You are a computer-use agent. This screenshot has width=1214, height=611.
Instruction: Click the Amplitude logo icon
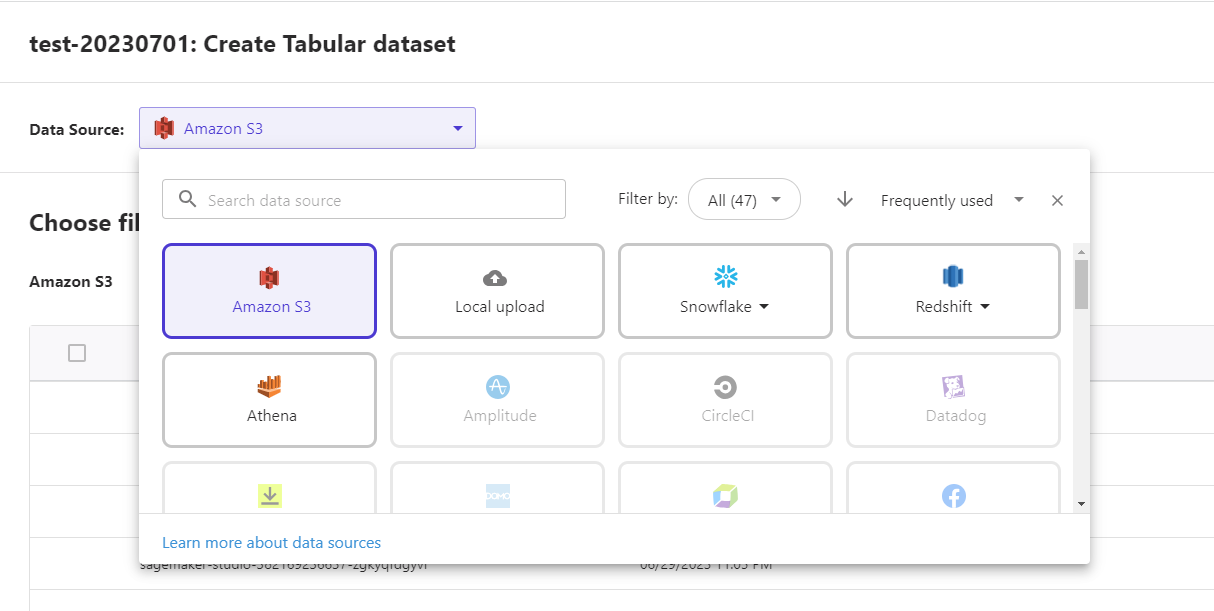(x=498, y=387)
